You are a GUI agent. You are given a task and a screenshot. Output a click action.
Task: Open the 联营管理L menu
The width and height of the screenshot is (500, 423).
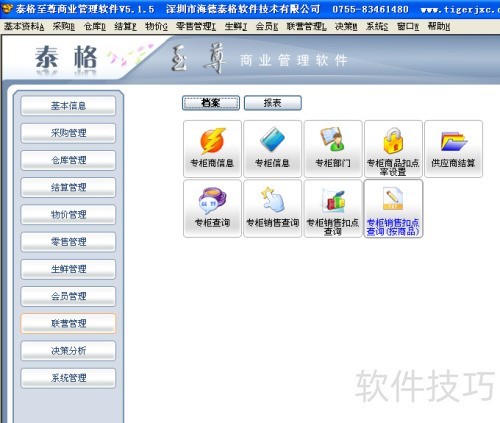pos(306,26)
